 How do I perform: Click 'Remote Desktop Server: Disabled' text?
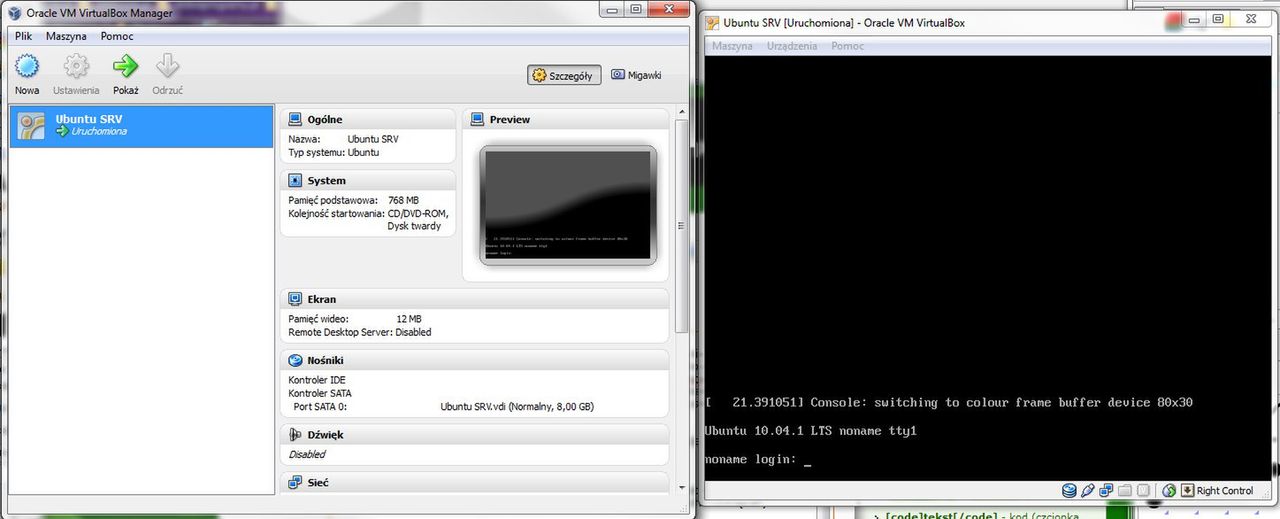[x=360, y=332]
